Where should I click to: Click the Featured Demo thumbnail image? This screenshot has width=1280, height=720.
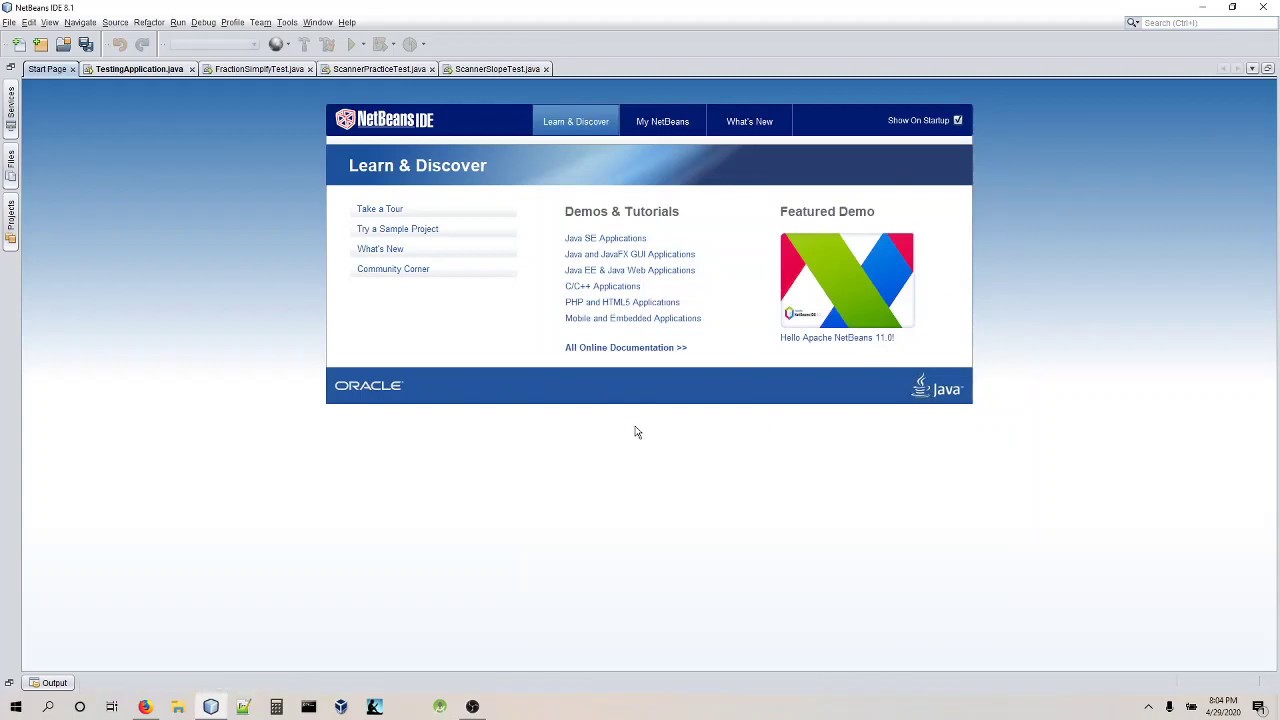point(847,280)
